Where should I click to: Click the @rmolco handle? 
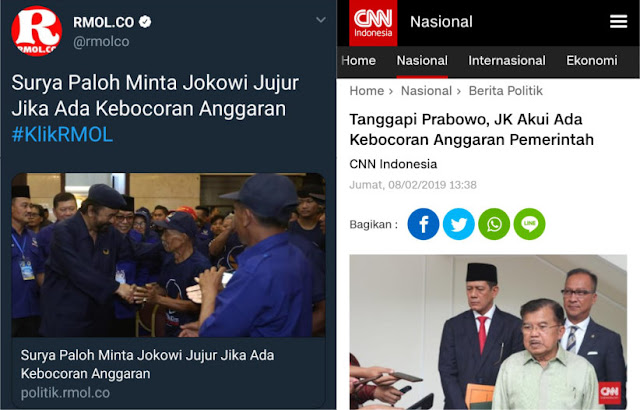(x=101, y=42)
